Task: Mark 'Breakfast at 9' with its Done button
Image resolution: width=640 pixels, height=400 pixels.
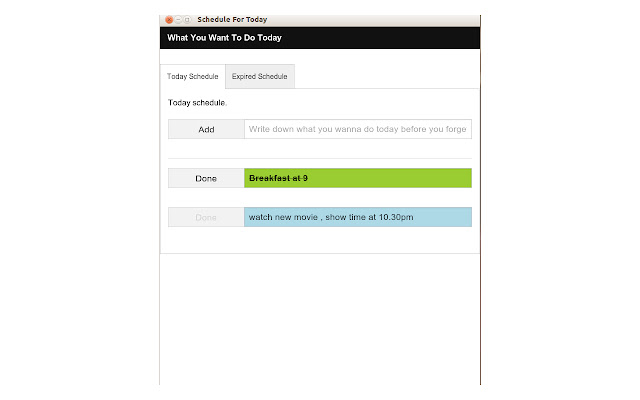Action: coord(206,178)
